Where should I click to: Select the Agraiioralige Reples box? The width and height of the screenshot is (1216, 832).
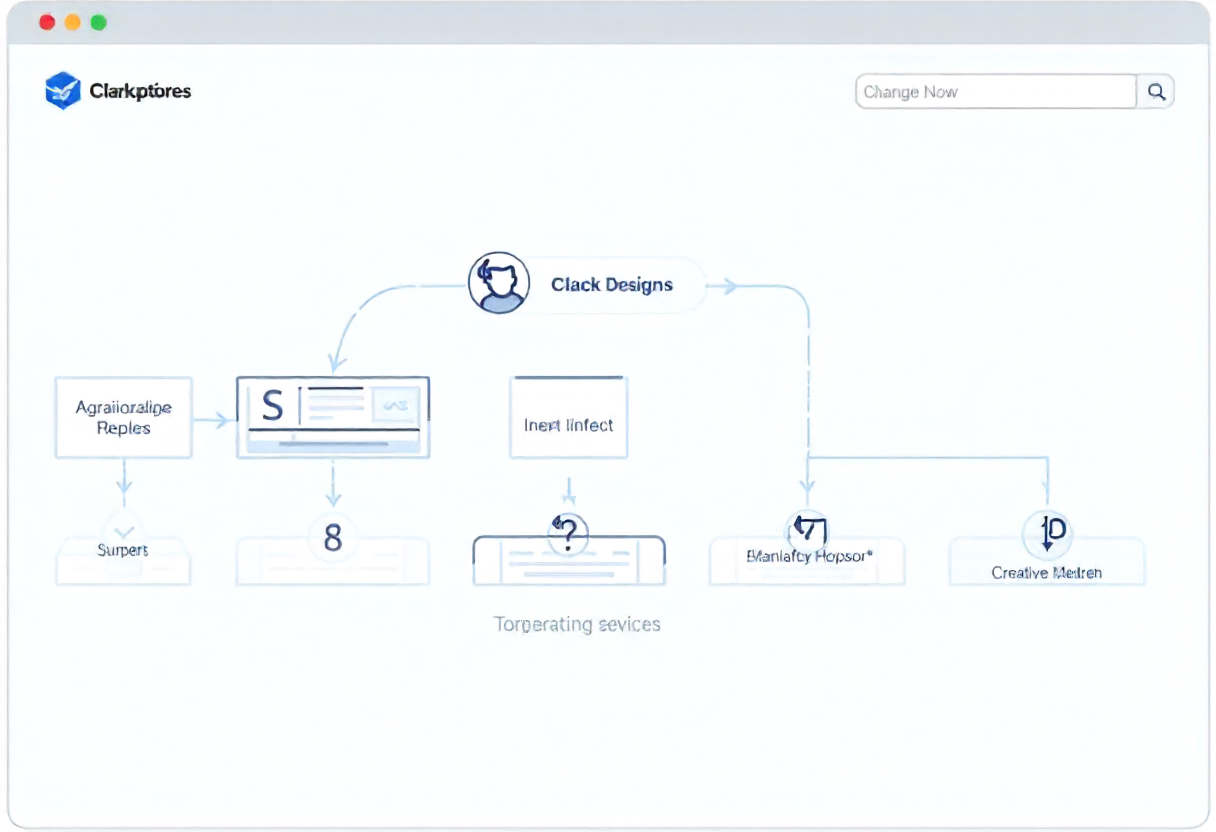123,418
